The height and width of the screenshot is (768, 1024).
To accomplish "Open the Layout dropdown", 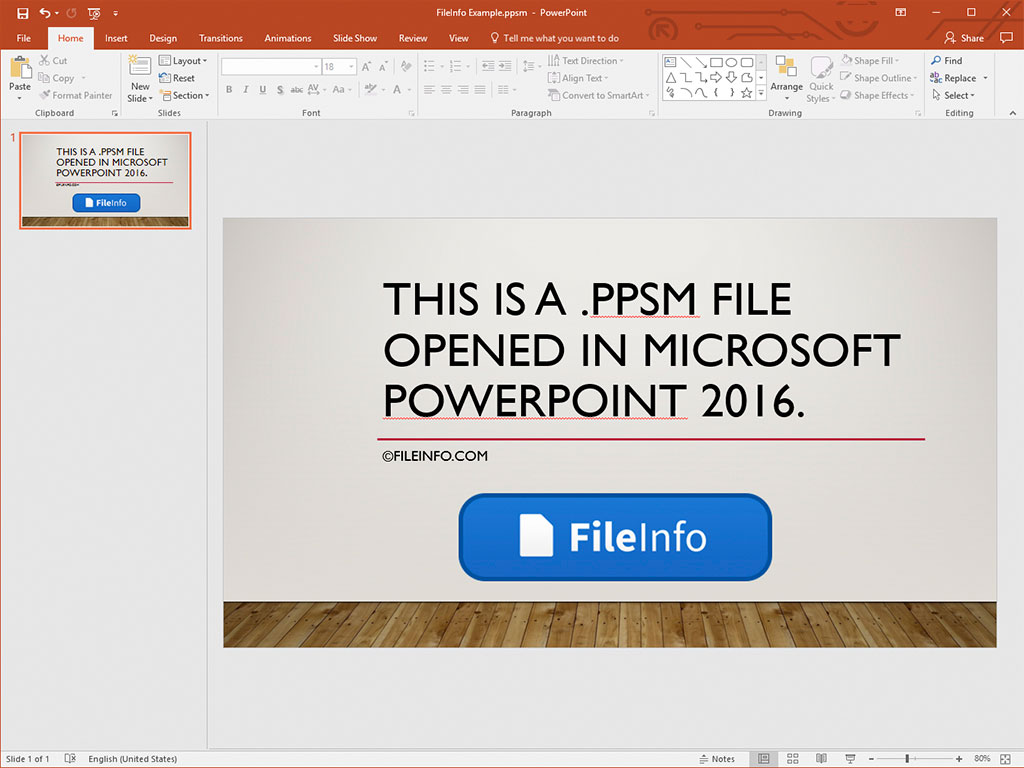I will (183, 61).
